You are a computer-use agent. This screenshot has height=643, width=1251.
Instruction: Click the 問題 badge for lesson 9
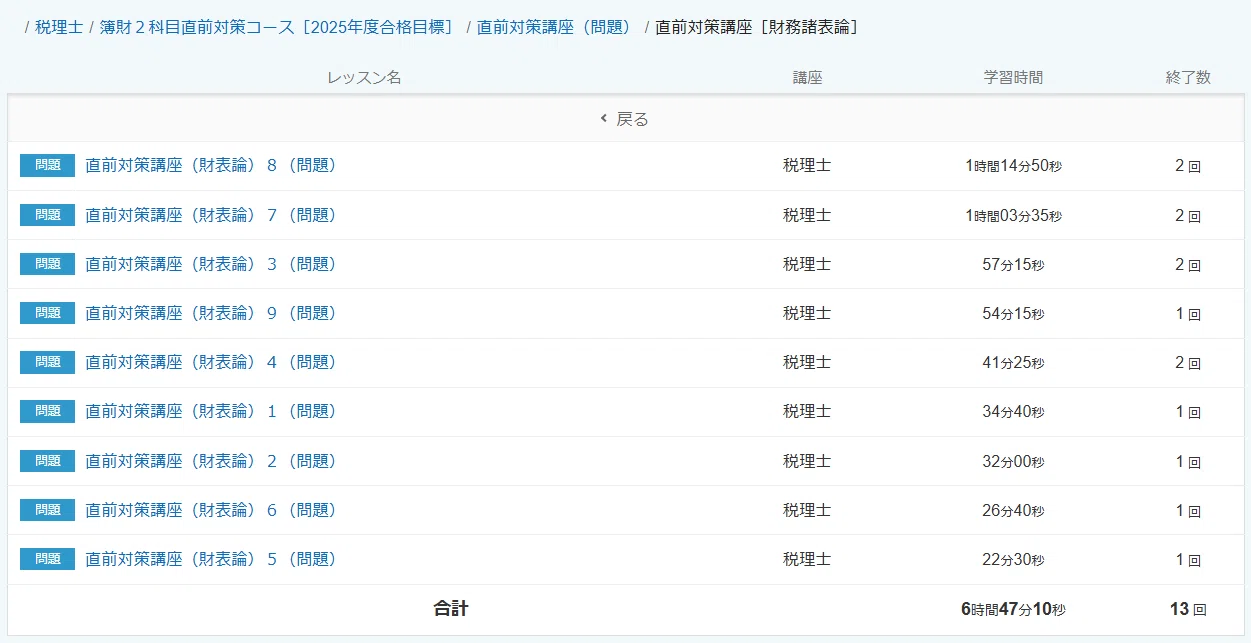pyautogui.click(x=47, y=312)
